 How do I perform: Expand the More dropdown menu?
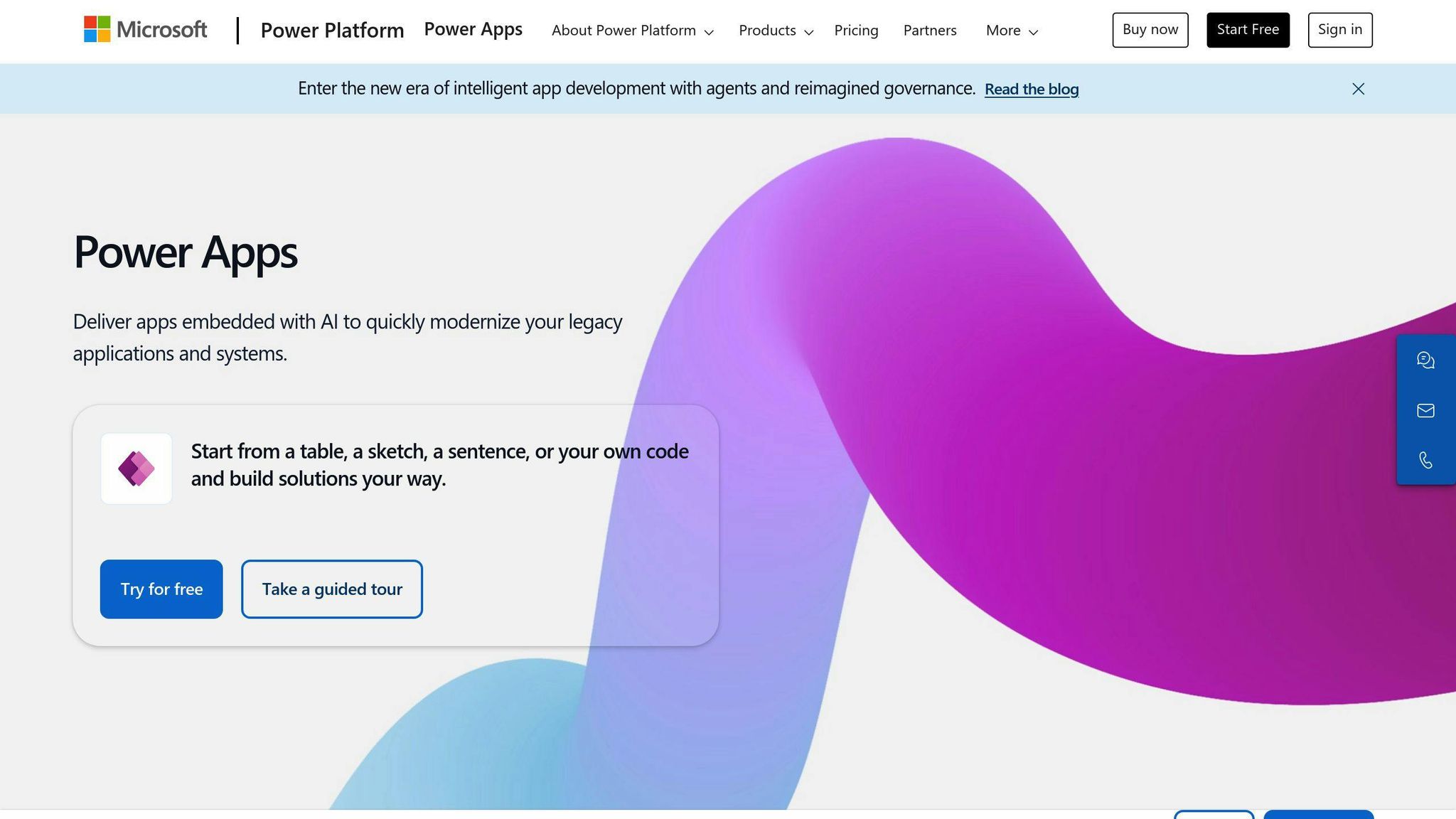[1012, 31]
